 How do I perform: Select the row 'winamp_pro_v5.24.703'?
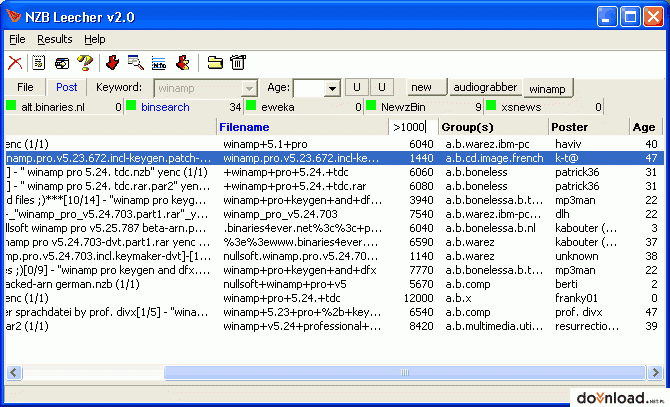click(335, 214)
